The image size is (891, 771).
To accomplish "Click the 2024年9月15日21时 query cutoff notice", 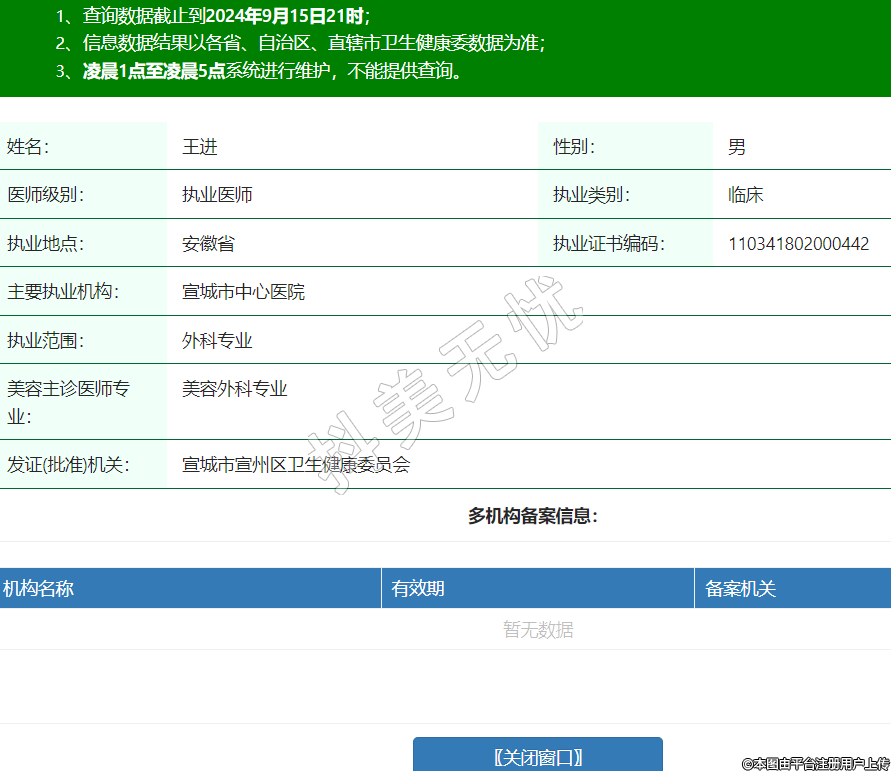I will pyautogui.click(x=287, y=15).
